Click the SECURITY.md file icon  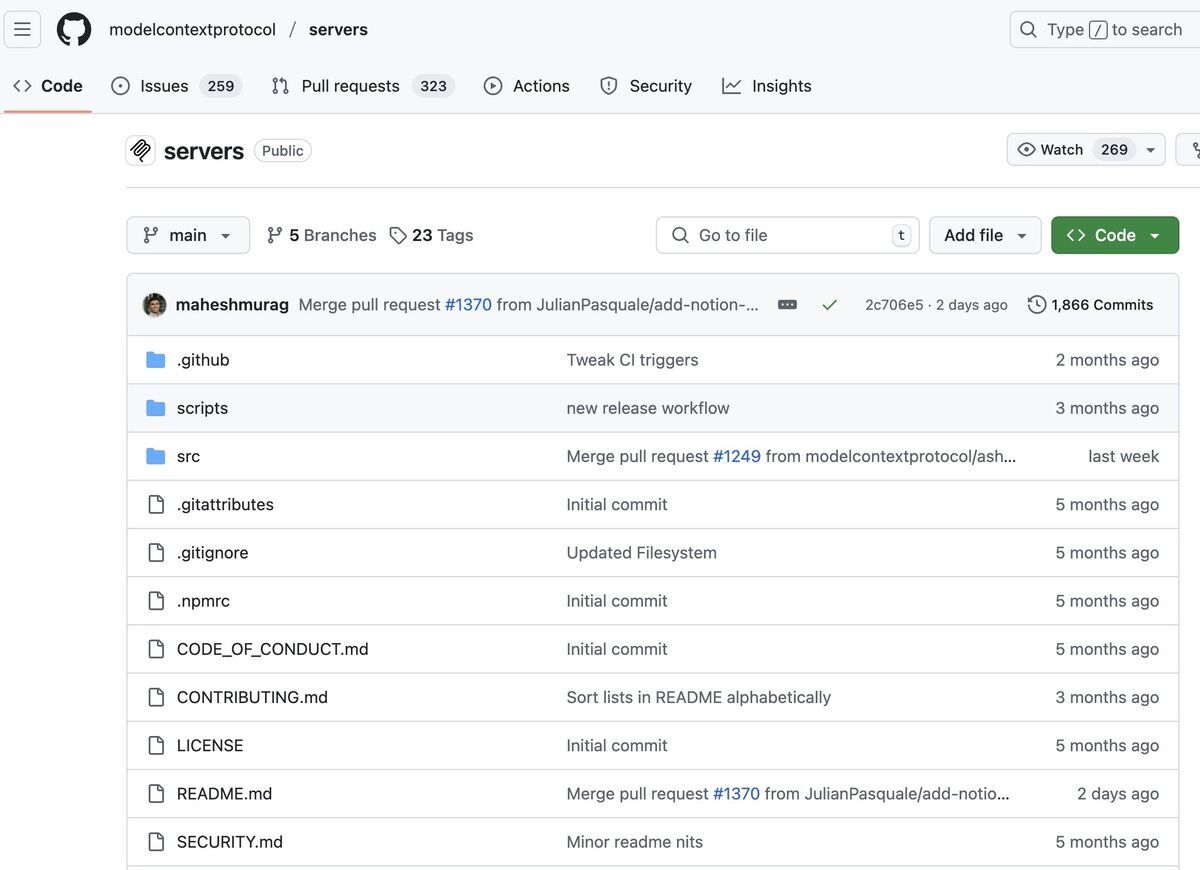point(156,842)
